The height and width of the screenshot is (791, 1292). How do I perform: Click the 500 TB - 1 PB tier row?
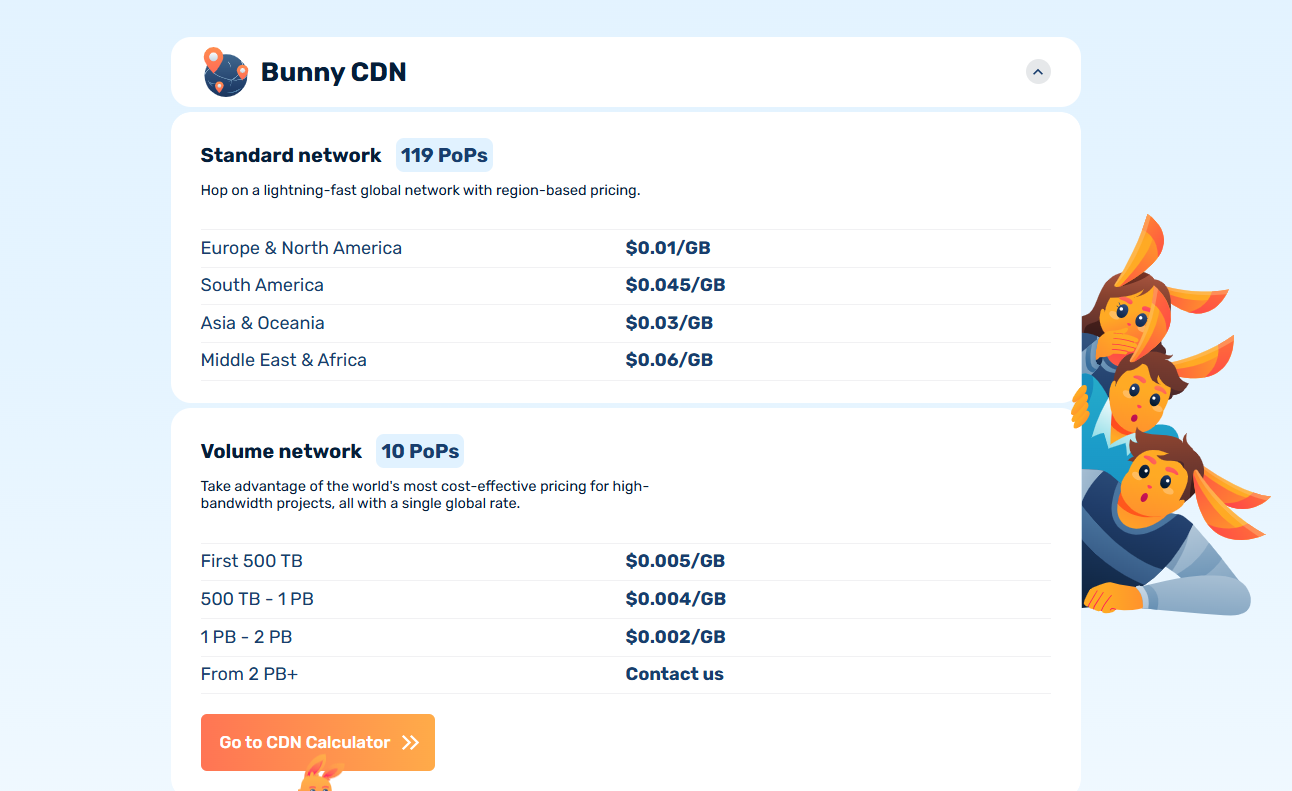(x=257, y=599)
